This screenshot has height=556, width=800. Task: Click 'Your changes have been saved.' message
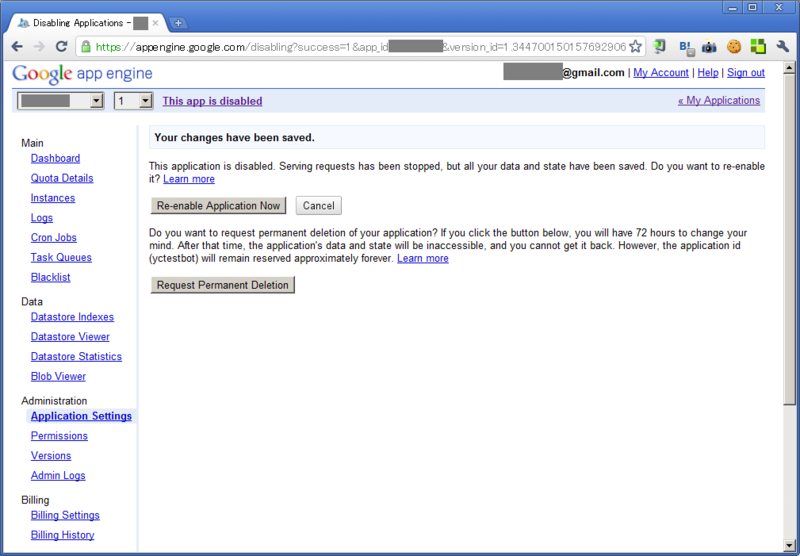[x=234, y=138]
